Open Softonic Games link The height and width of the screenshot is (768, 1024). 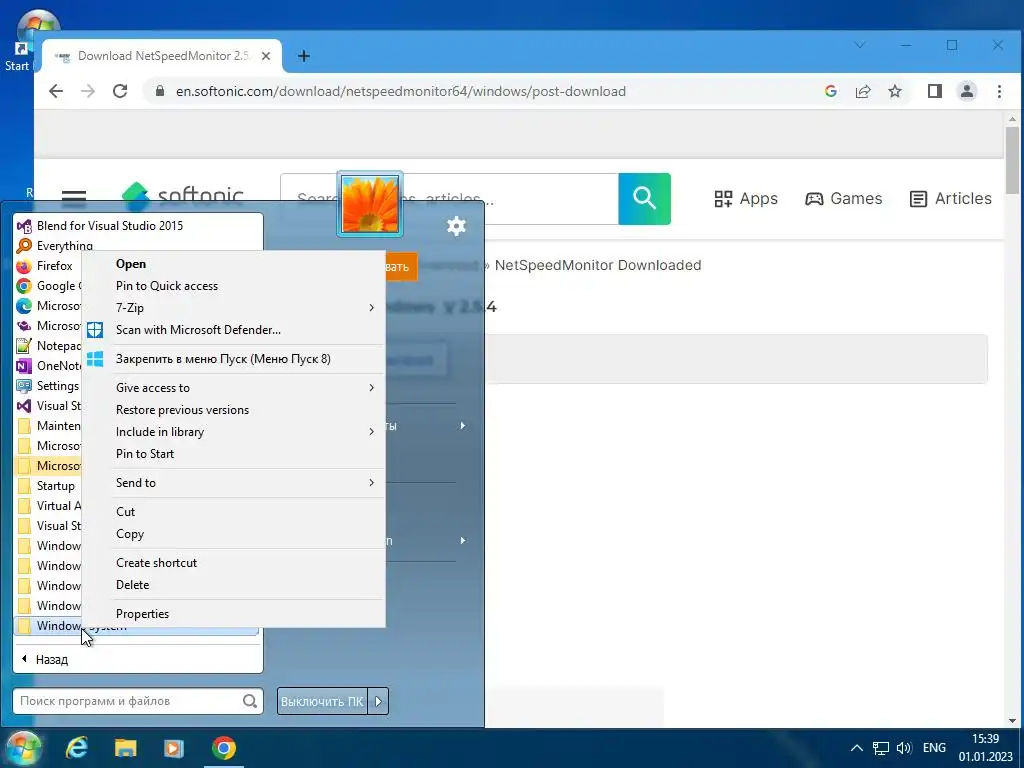click(x=843, y=199)
